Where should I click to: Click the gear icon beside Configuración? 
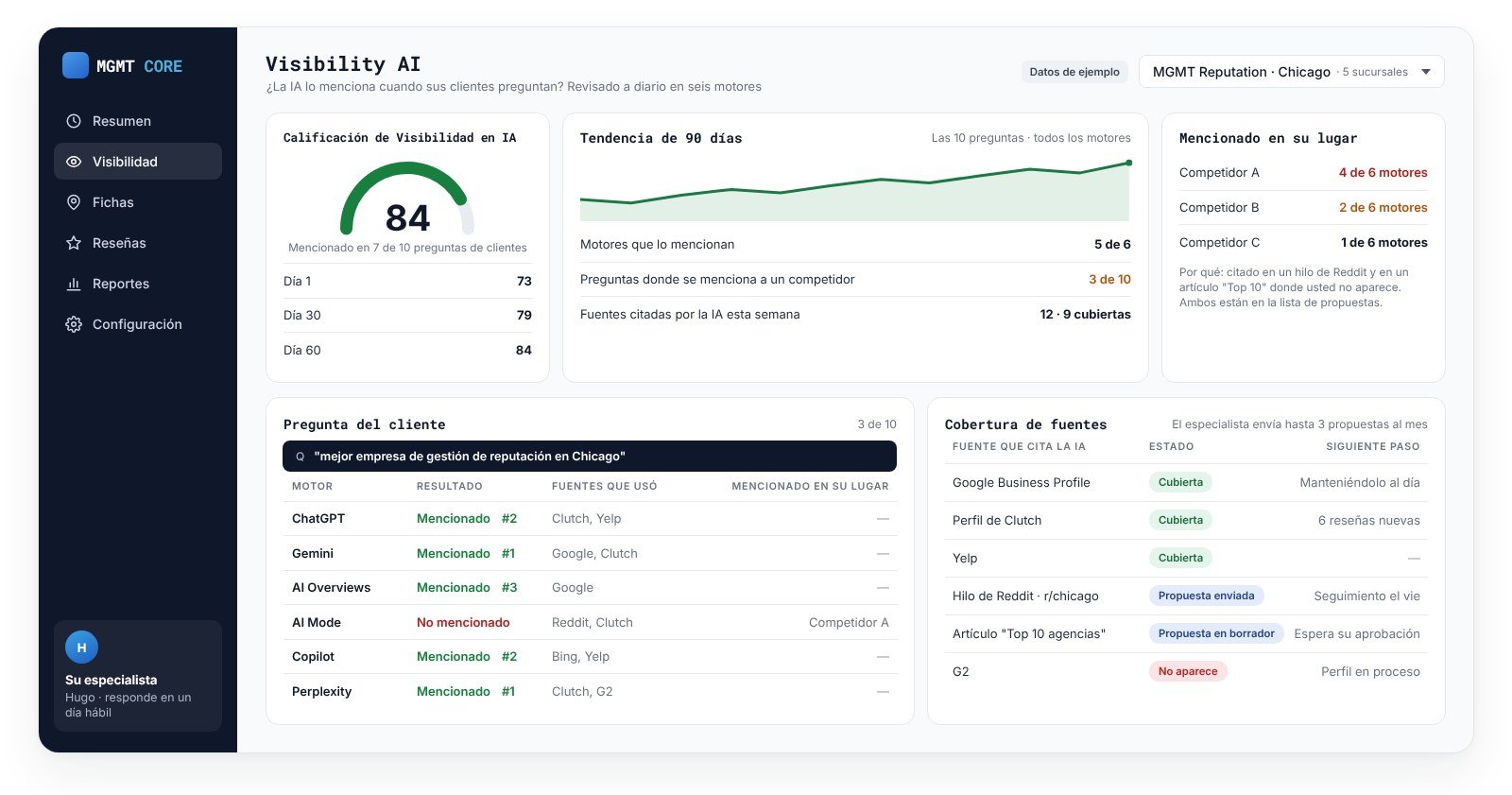click(x=74, y=324)
